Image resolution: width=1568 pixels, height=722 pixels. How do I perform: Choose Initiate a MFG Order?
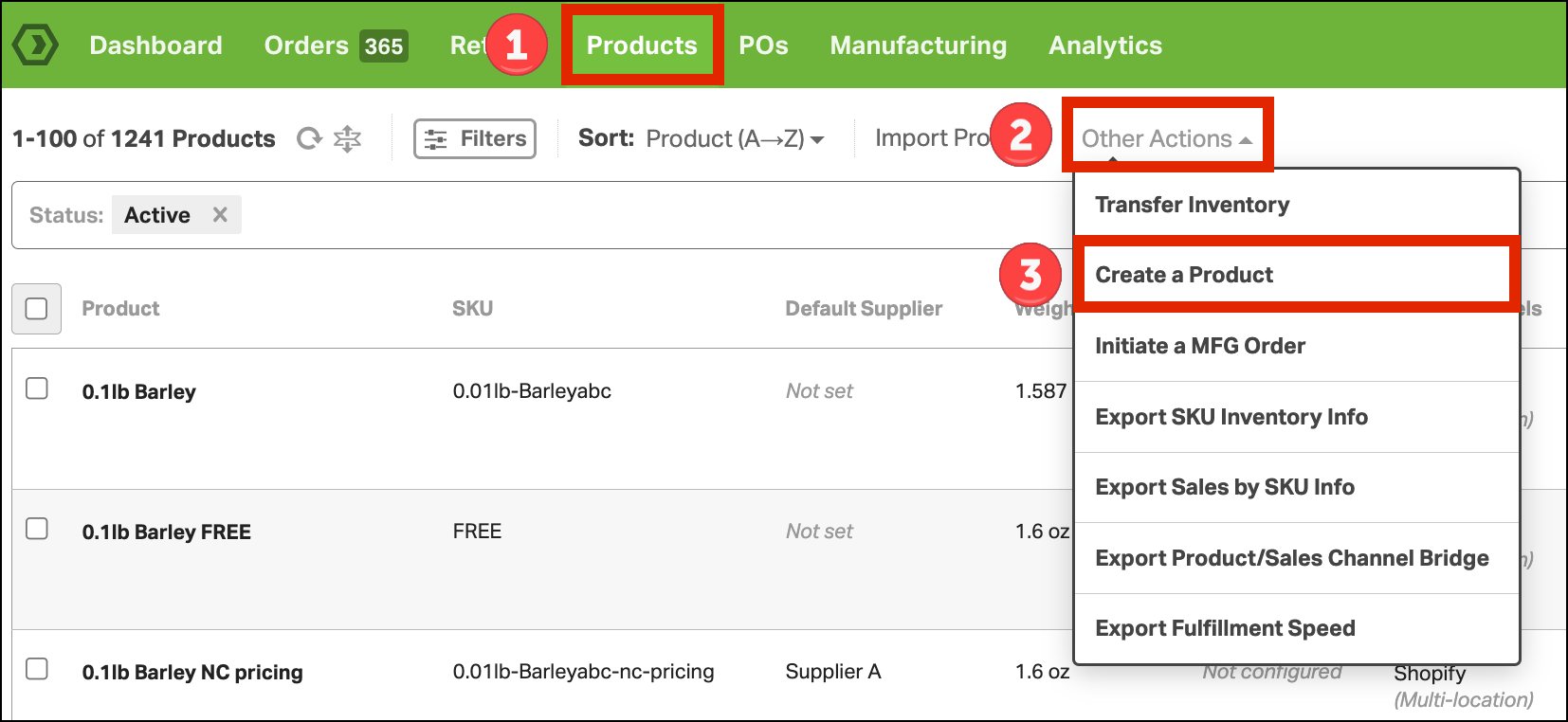1297,346
